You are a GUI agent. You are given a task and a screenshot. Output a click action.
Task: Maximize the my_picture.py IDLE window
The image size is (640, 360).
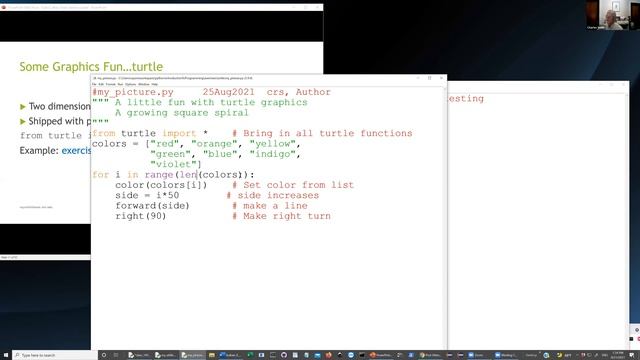coord(429,78)
